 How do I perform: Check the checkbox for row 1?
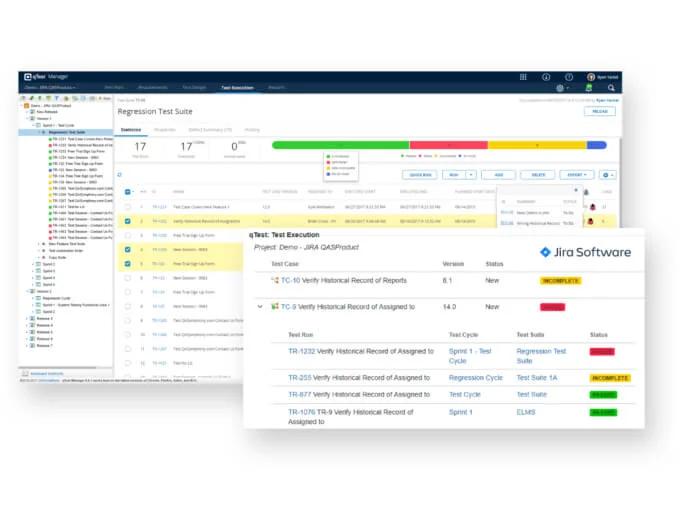pyautogui.click(x=128, y=206)
